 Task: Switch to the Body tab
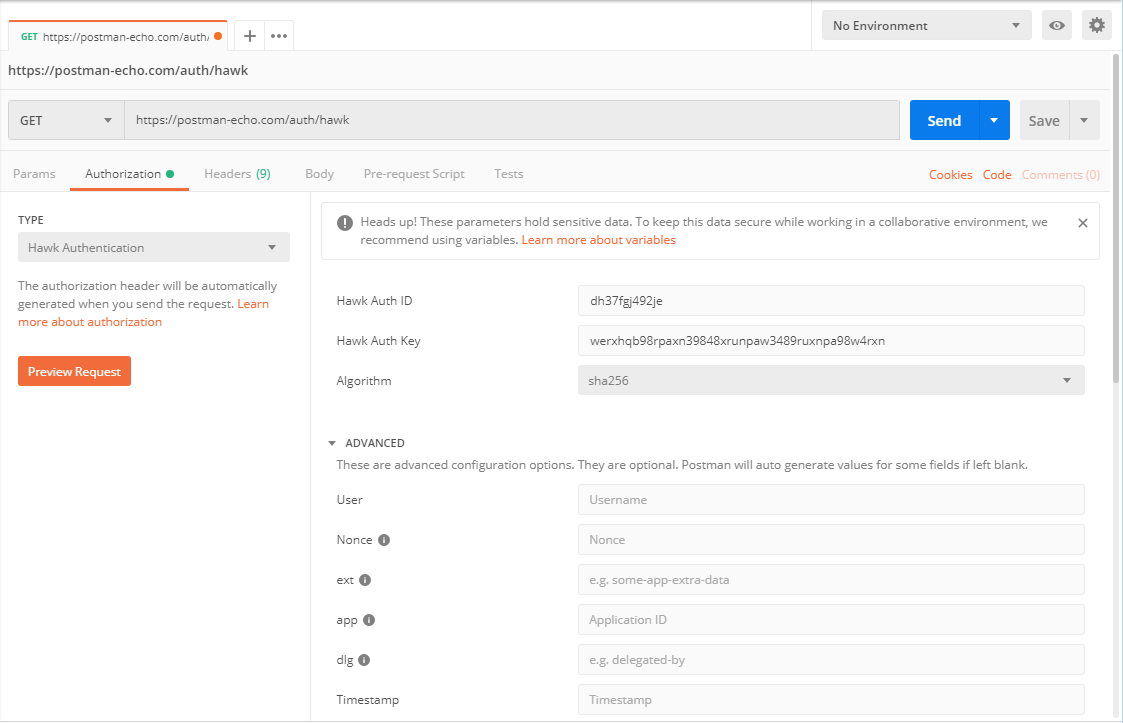pos(319,174)
